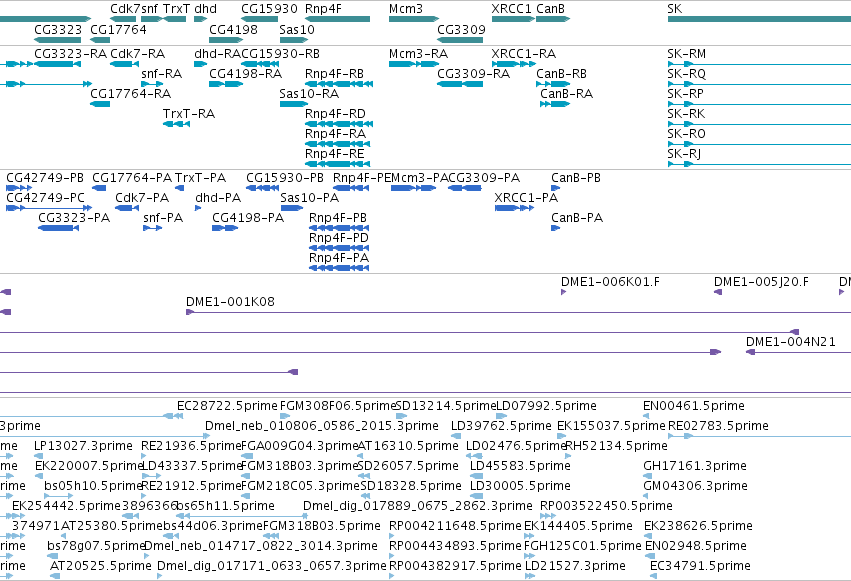Select the CG3309 gene label

(461, 29)
